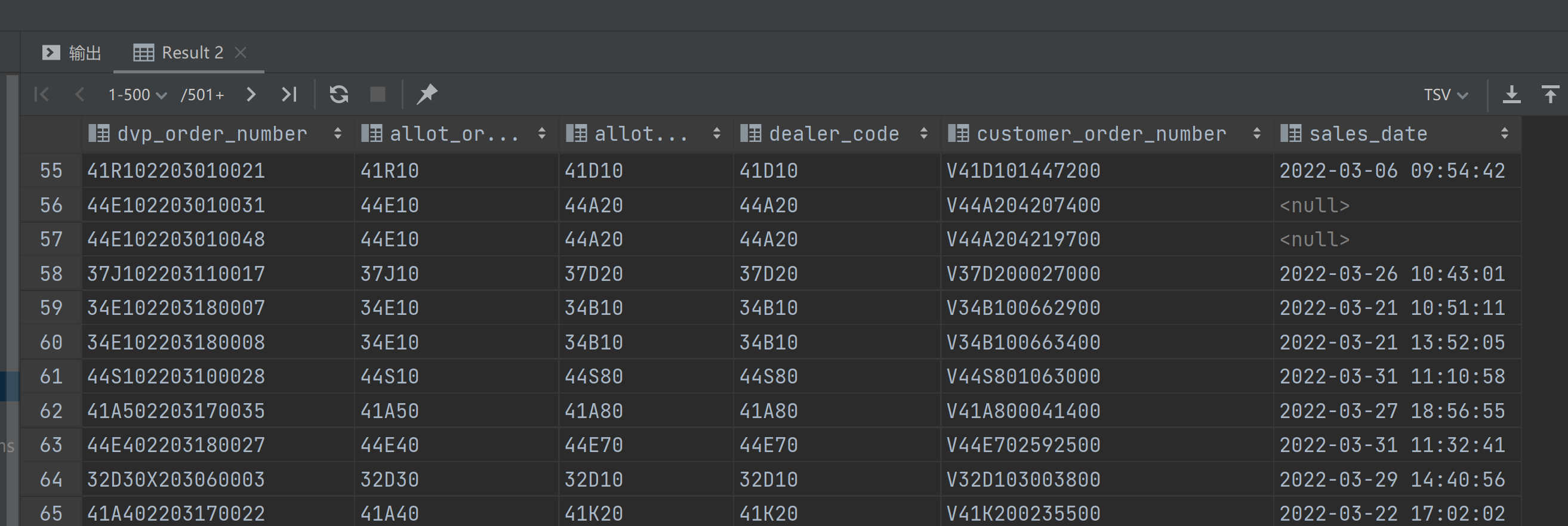Click the export data download icon

1511,94
